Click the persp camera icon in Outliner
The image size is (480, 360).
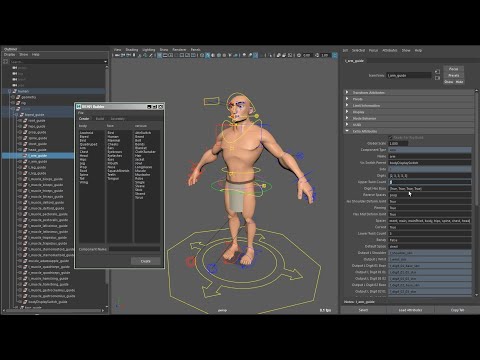[15, 68]
